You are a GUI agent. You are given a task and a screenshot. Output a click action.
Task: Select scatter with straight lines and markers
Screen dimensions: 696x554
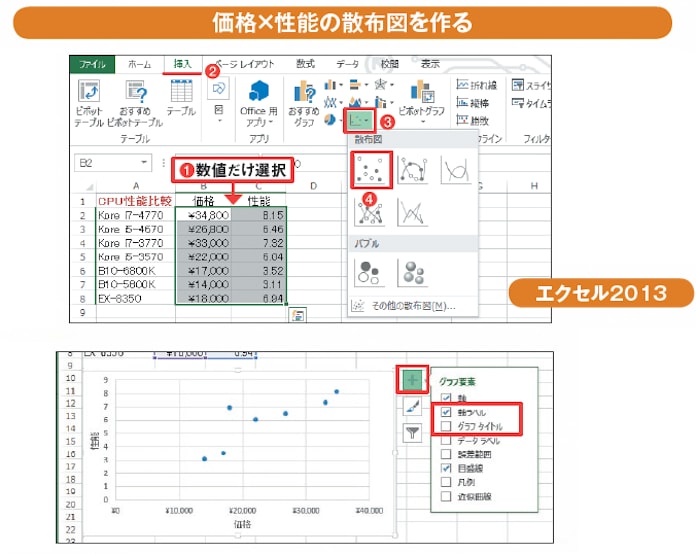click(x=370, y=212)
